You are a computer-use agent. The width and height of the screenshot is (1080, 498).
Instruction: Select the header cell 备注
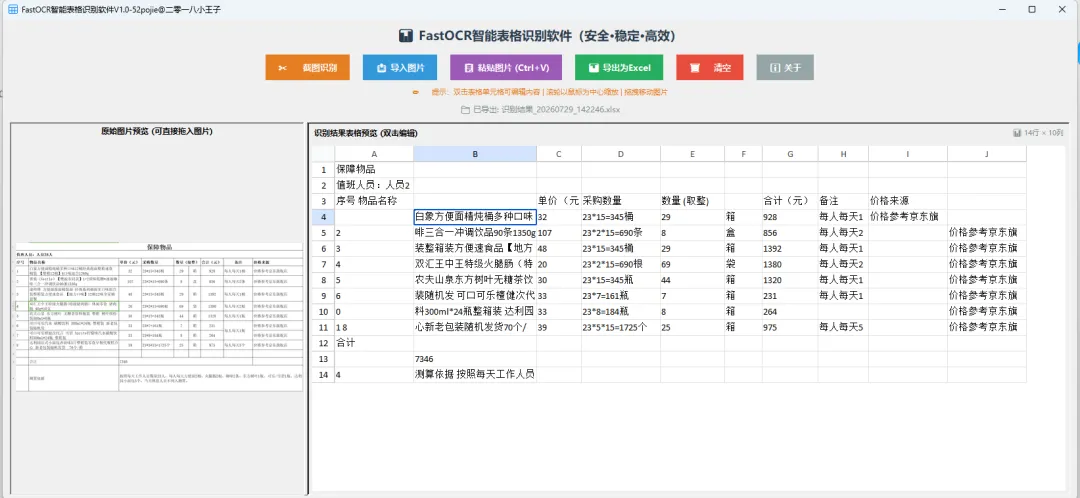tap(843, 201)
